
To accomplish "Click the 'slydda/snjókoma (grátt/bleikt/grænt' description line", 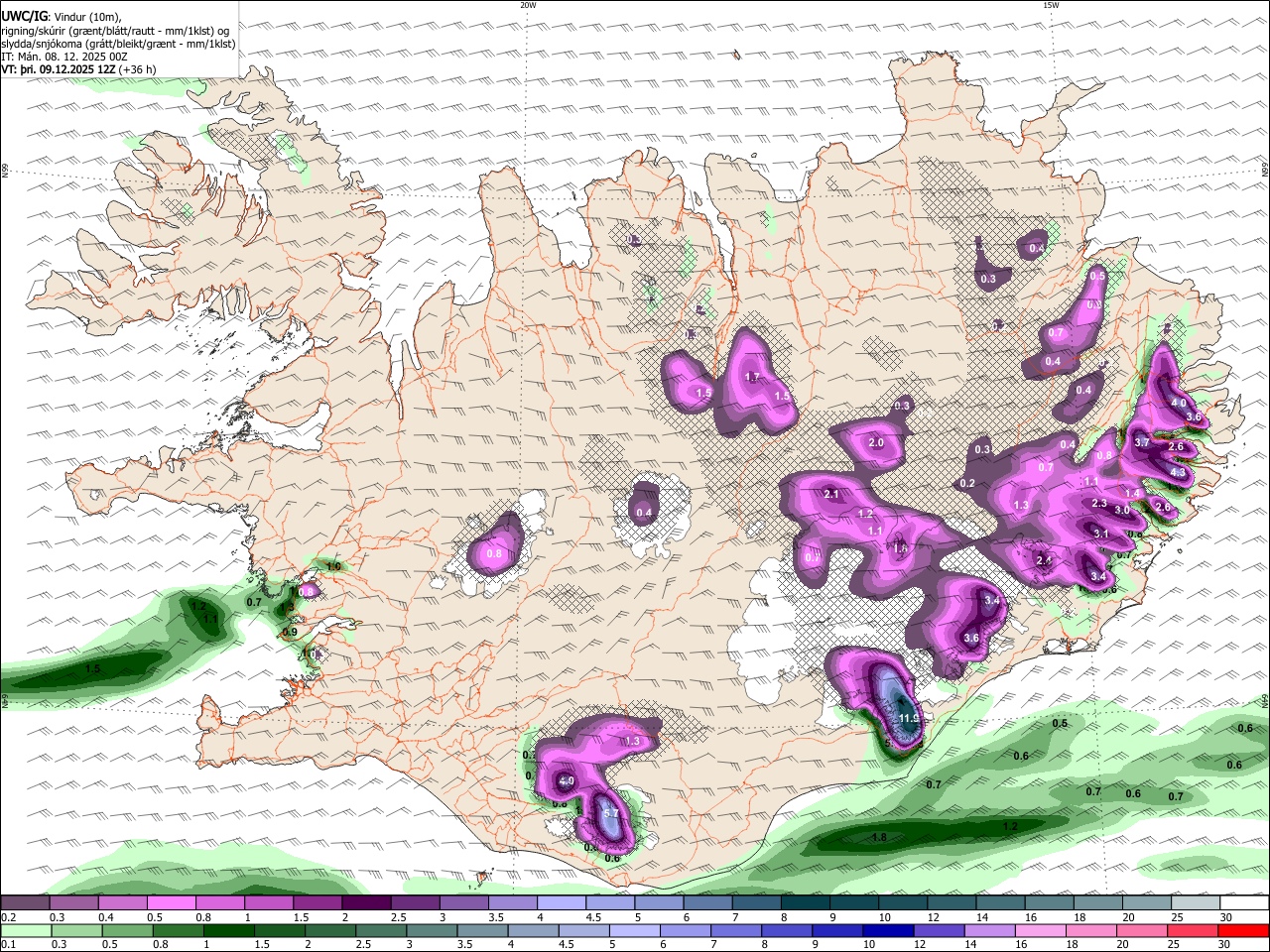I will tap(119, 44).
